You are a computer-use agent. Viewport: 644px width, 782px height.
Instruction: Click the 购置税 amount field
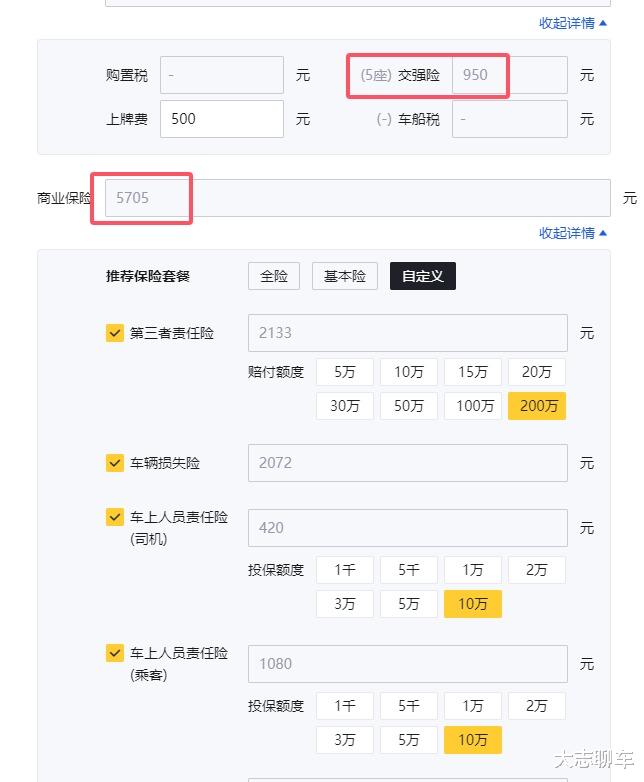pyautogui.click(x=222, y=75)
